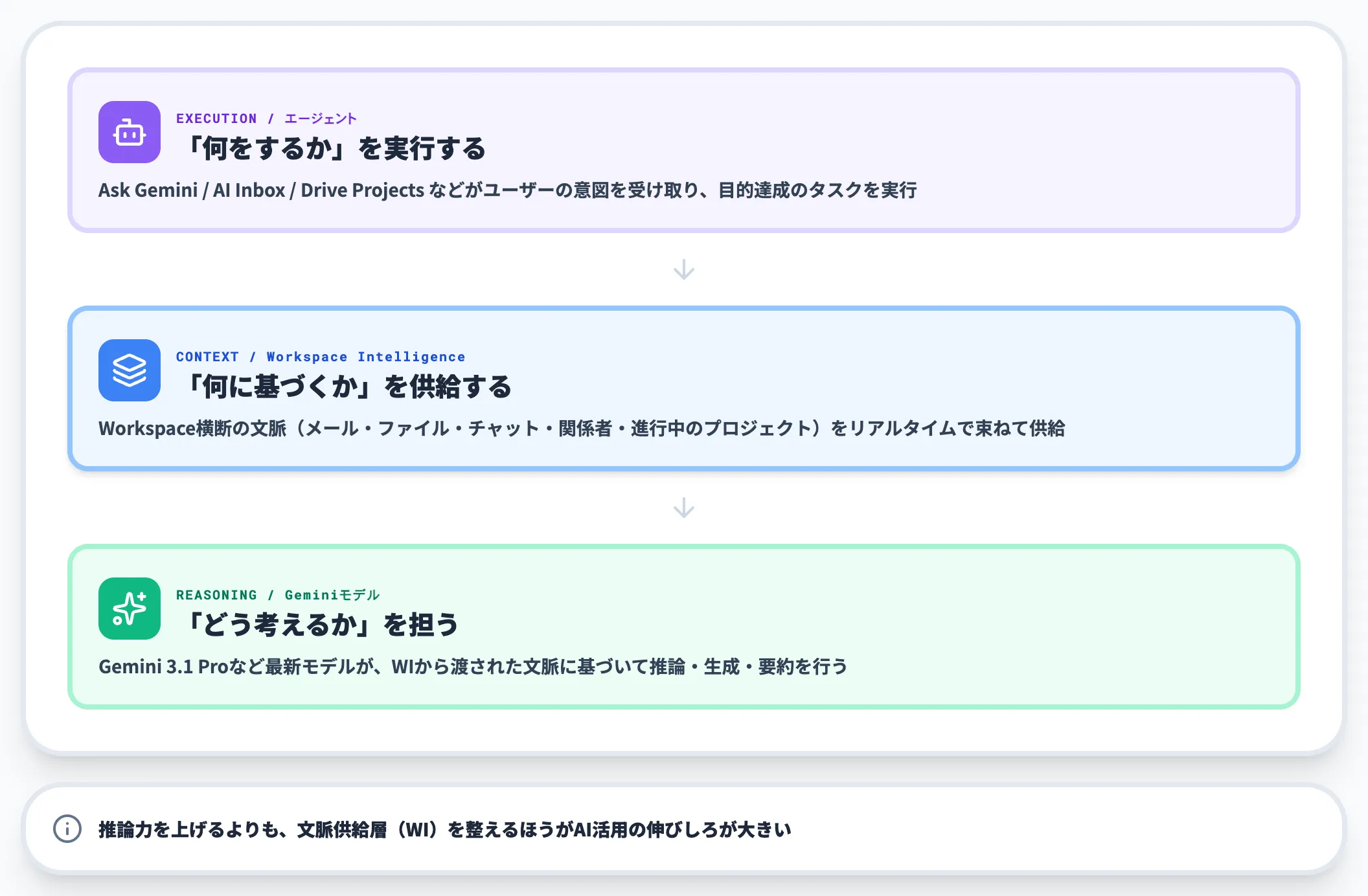Select the エージェント menu label
This screenshot has height=896, width=1368.
[320, 118]
